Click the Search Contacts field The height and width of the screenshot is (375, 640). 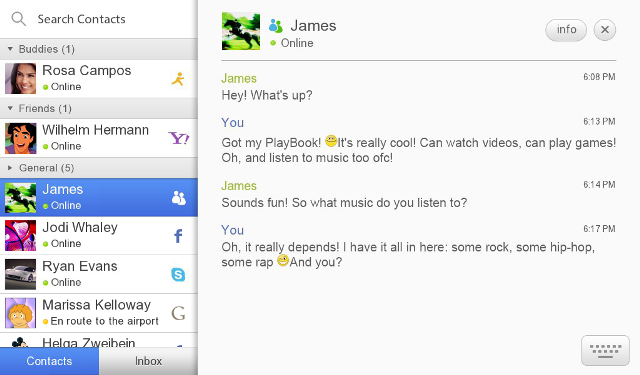click(x=99, y=19)
